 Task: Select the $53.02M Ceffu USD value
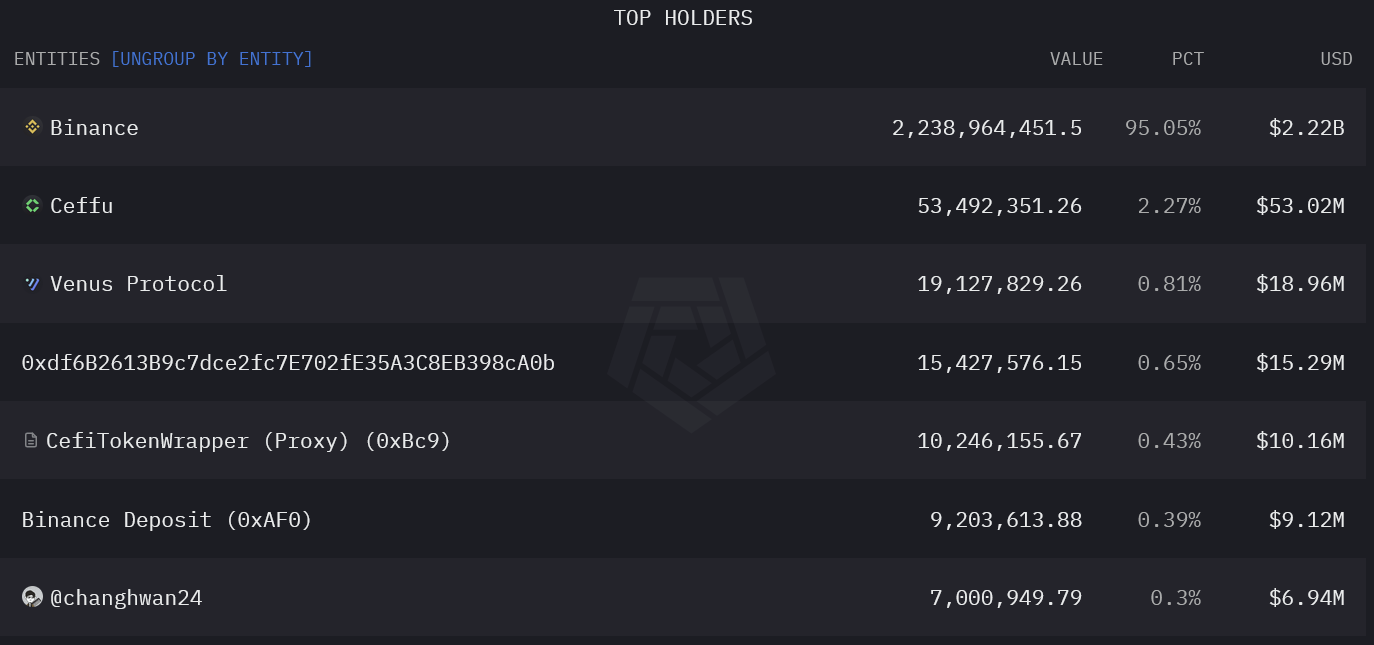[x=1300, y=206]
